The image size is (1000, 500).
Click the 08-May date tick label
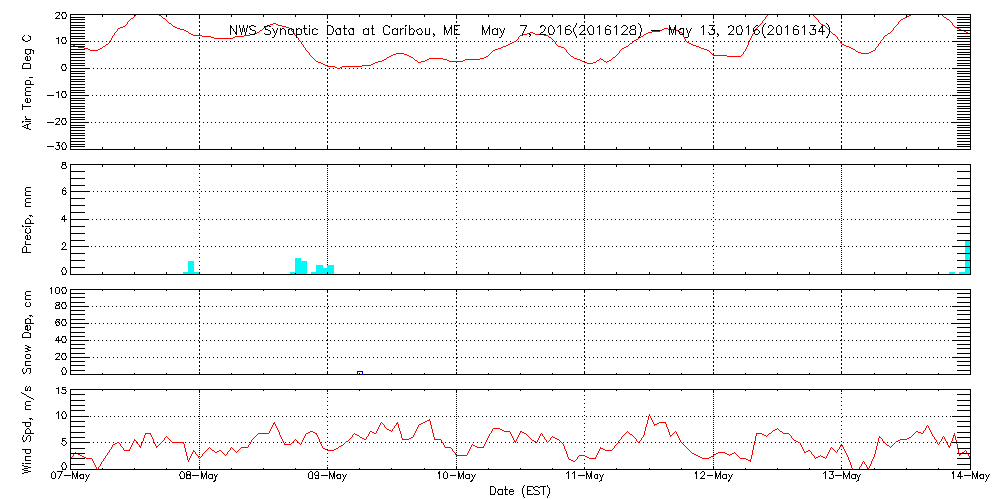tap(199, 476)
